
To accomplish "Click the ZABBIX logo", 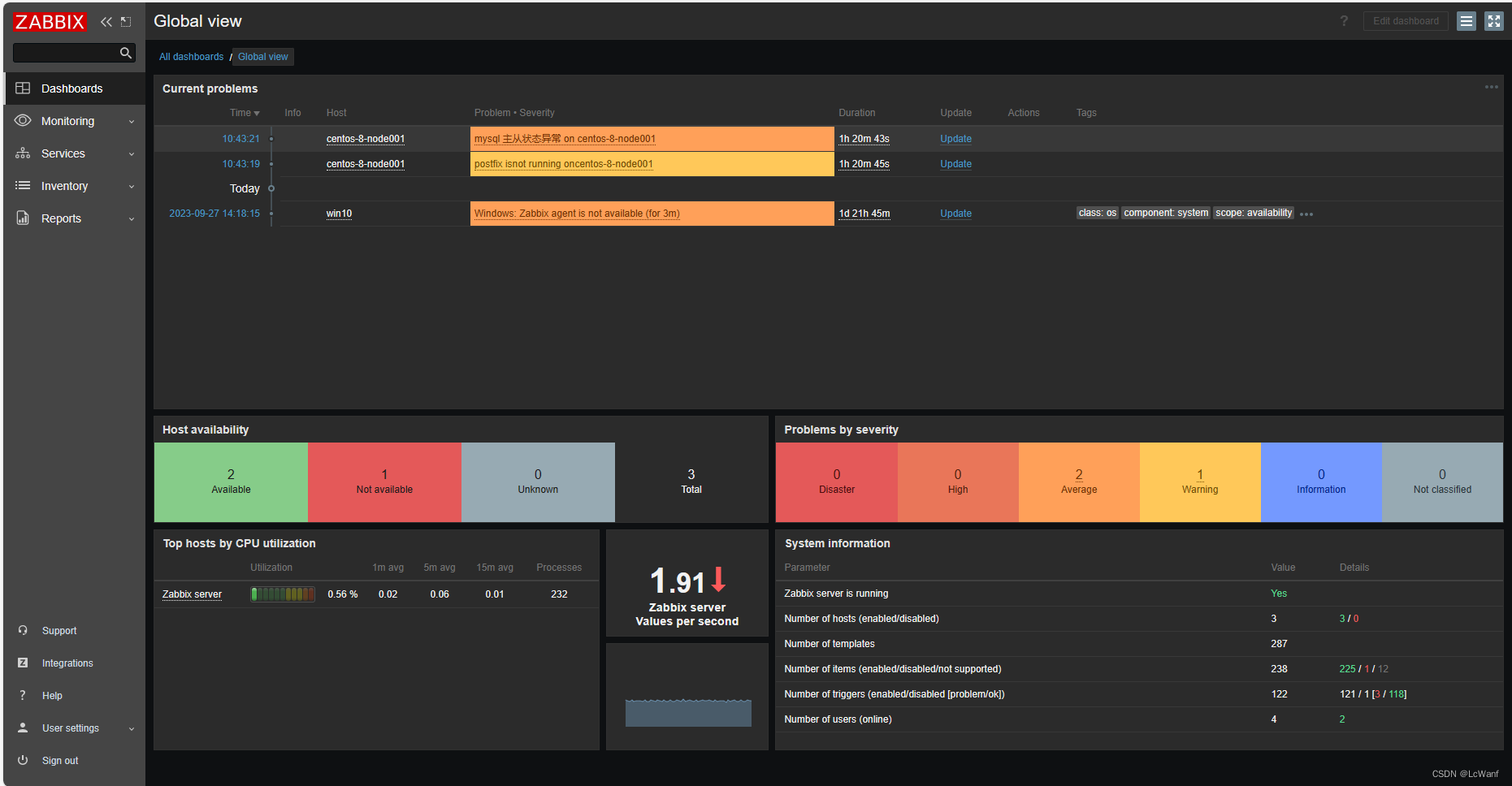I will [x=50, y=22].
